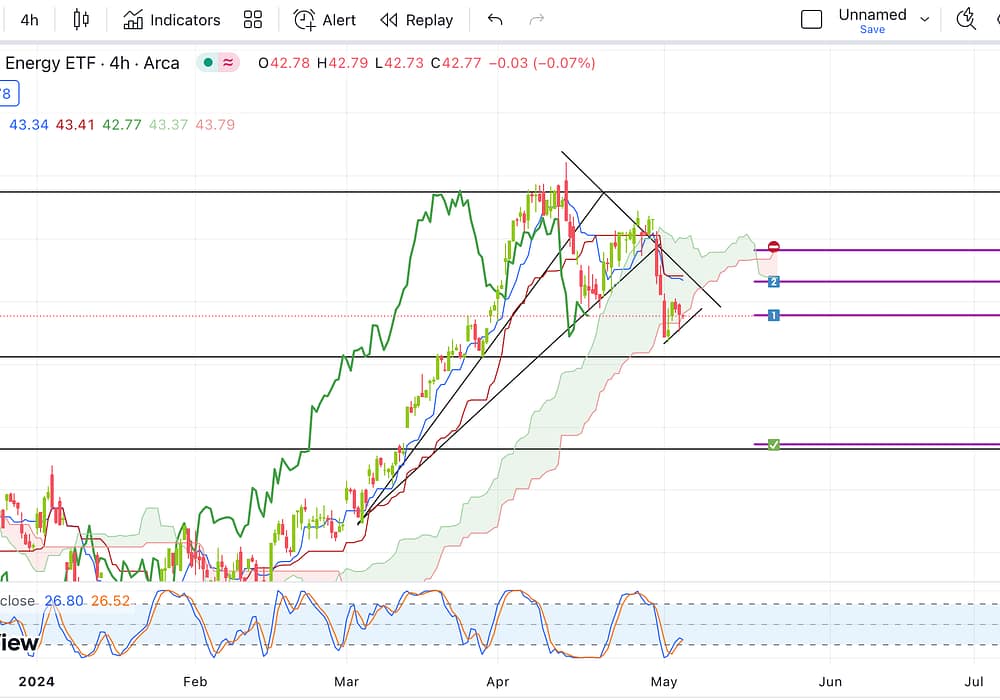This screenshot has height=700, width=1000.
Task: Open quick search at top right
Action: pos(965,19)
